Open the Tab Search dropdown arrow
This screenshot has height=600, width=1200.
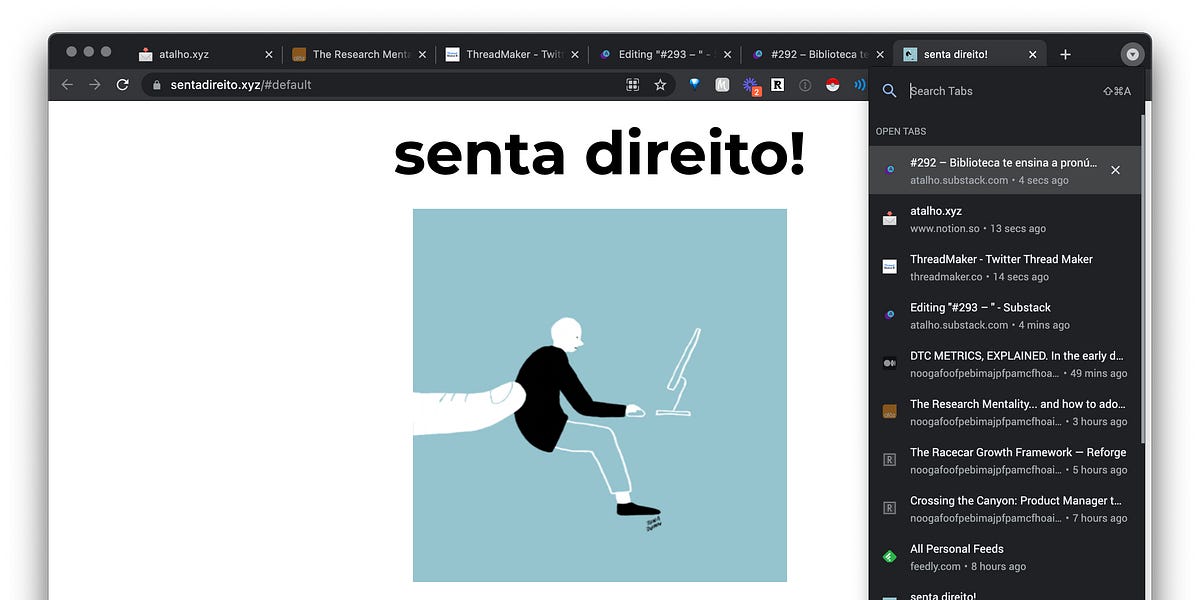point(1131,54)
